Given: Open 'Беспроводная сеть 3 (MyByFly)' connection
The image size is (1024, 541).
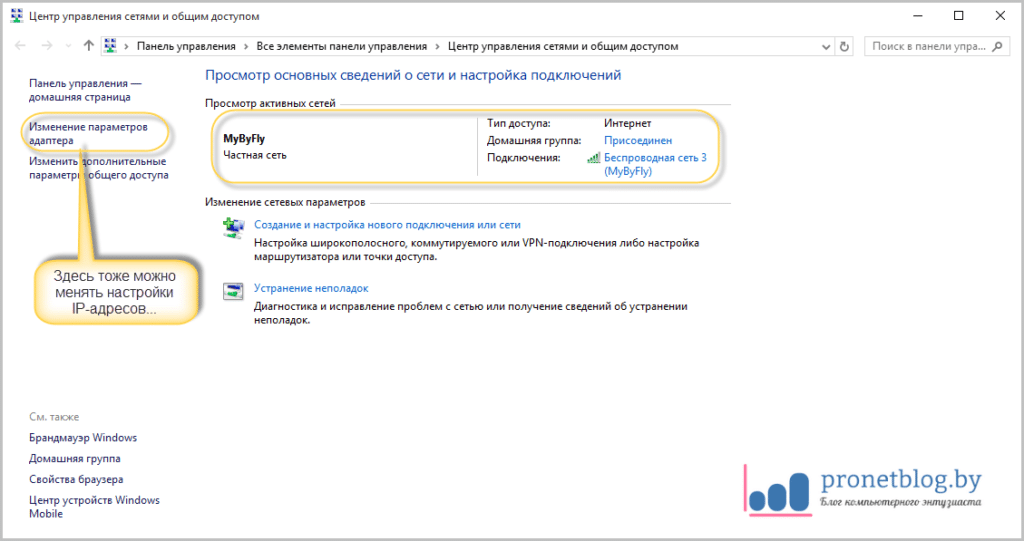Looking at the screenshot, I should 655,164.
